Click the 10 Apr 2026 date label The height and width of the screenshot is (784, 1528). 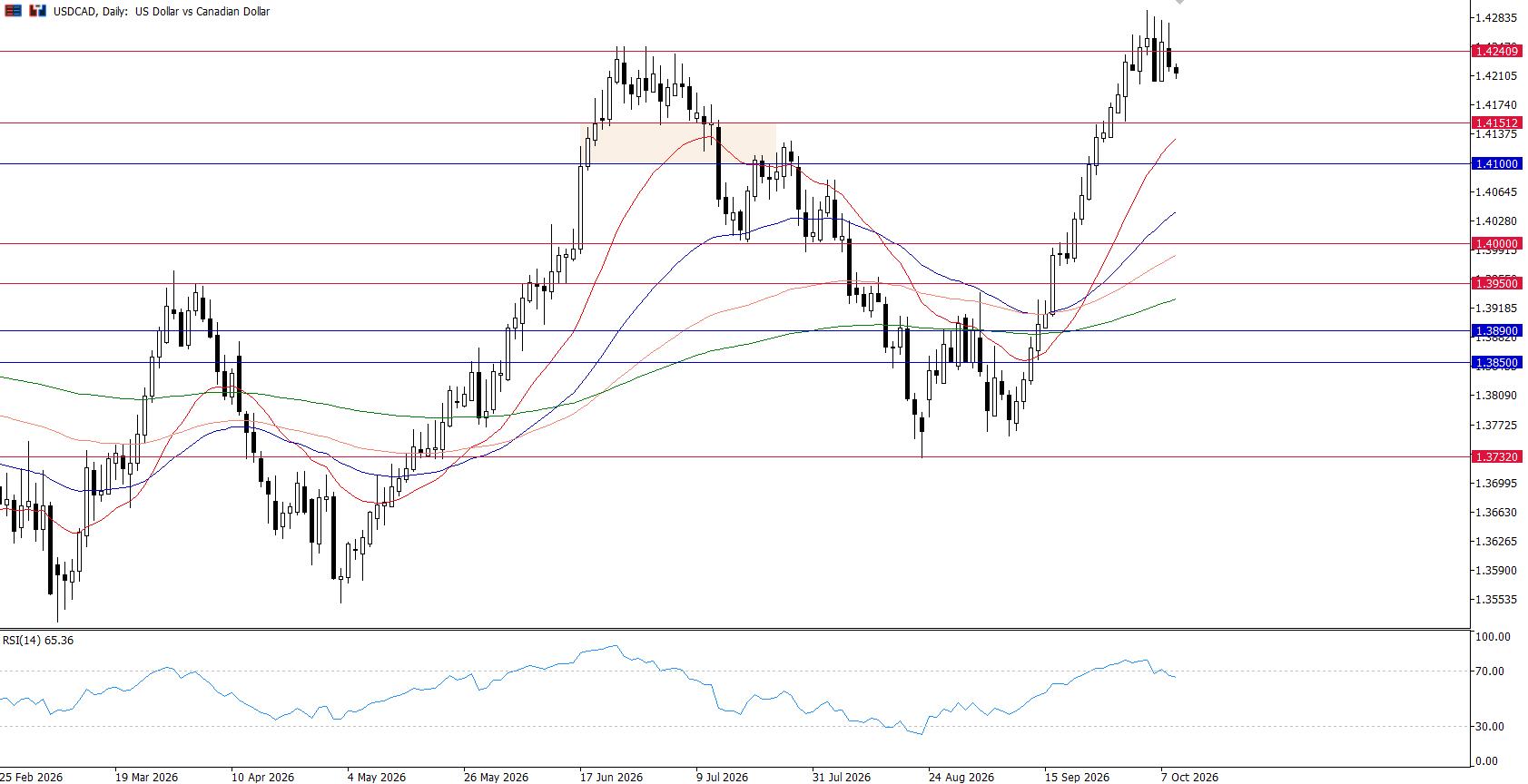(x=263, y=778)
